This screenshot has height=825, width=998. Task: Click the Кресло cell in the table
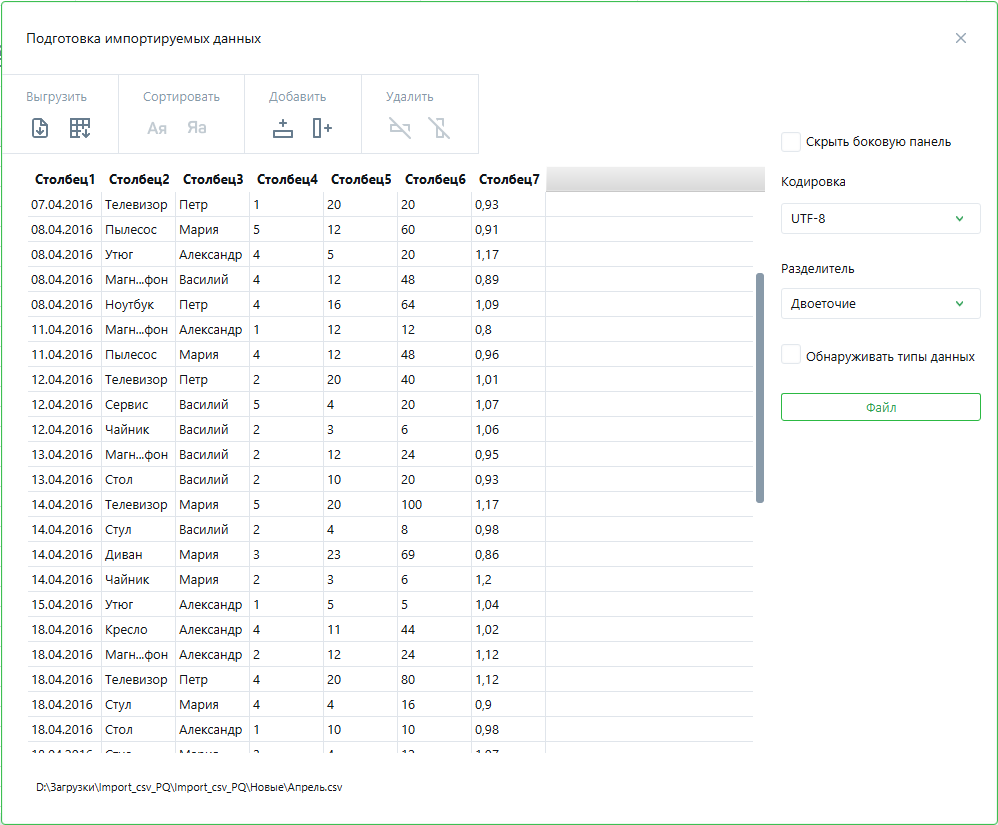tap(126, 630)
